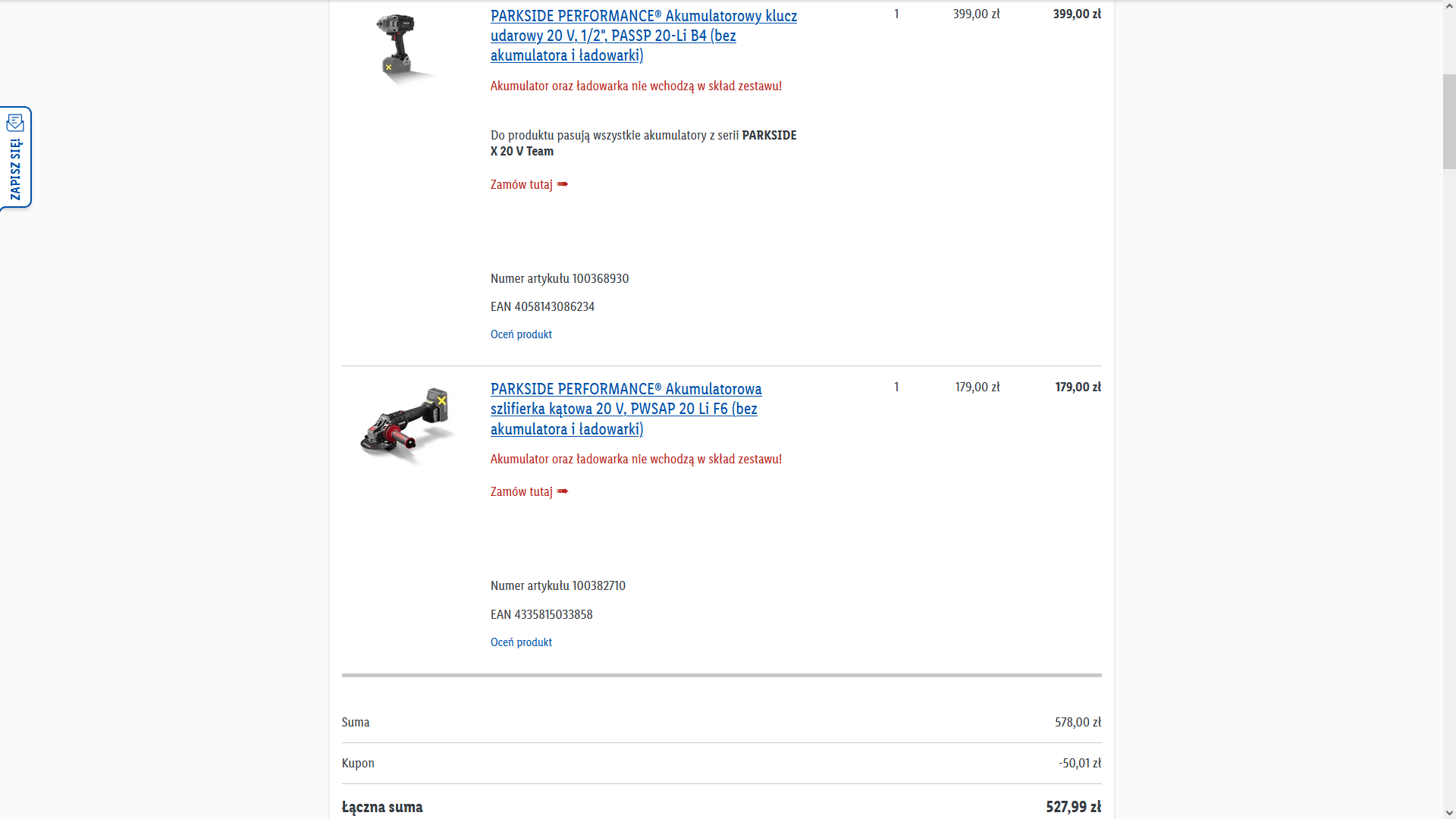Click 'Zamów tutaj' under the impact wrench
This screenshot has width=1456, height=819.
(x=522, y=184)
